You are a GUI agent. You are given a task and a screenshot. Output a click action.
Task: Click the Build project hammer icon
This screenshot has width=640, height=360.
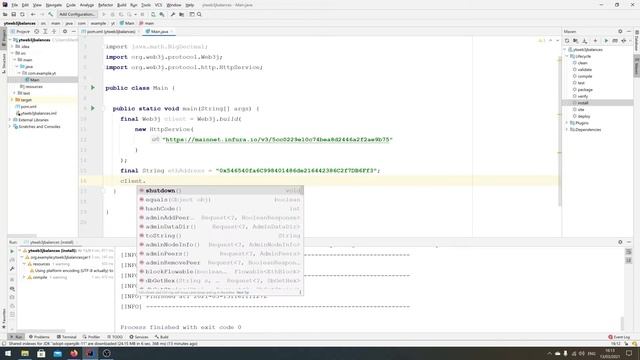coord(51,14)
